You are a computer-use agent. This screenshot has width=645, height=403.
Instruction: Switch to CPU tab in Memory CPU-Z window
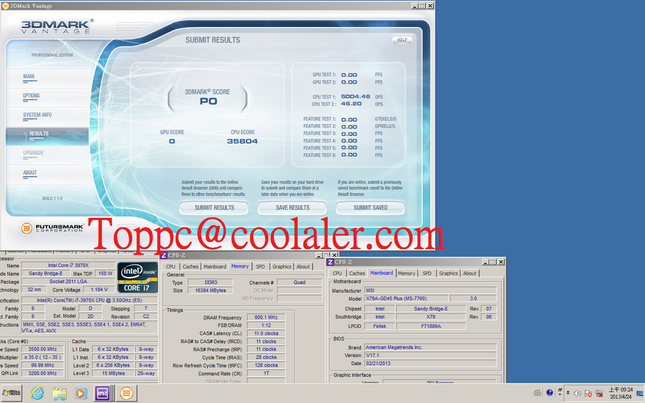[171, 266]
